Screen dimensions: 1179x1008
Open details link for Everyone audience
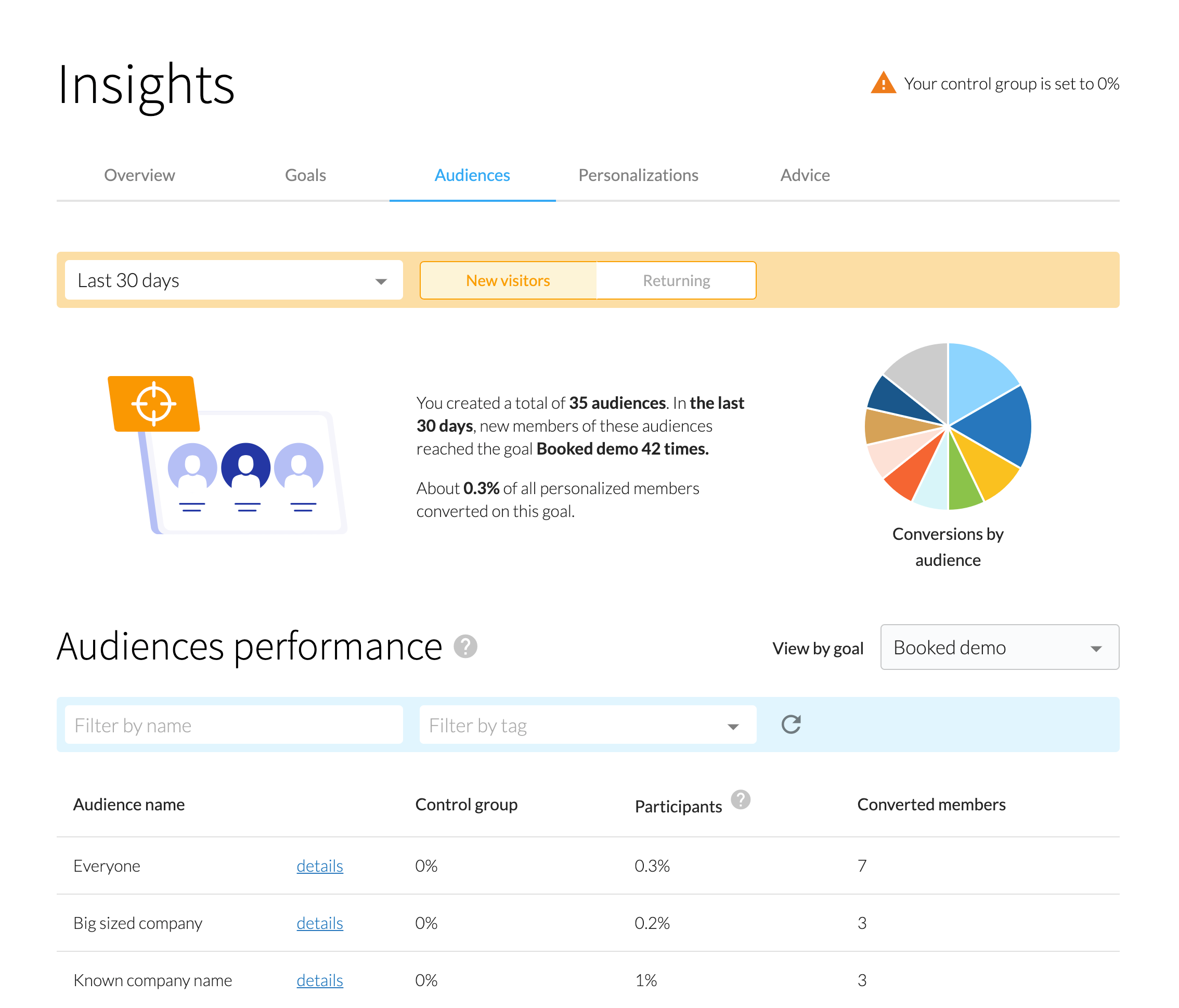(319, 865)
